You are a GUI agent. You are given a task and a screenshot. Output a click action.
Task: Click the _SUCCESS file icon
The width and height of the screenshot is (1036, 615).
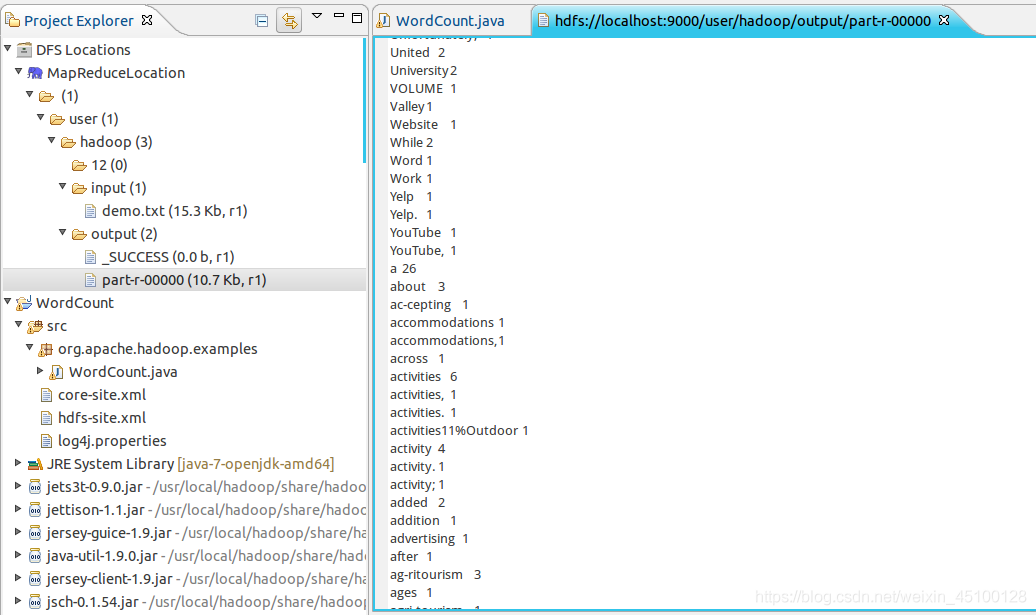91,257
